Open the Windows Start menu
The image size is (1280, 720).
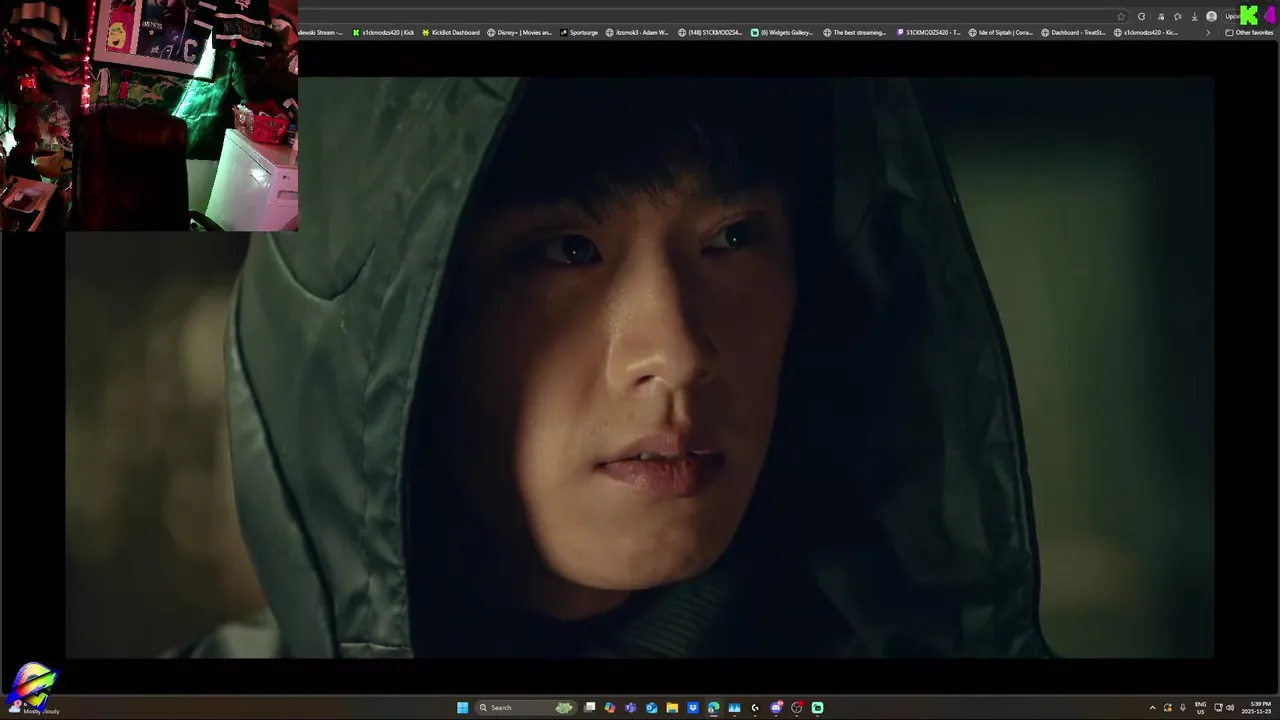[462, 708]
